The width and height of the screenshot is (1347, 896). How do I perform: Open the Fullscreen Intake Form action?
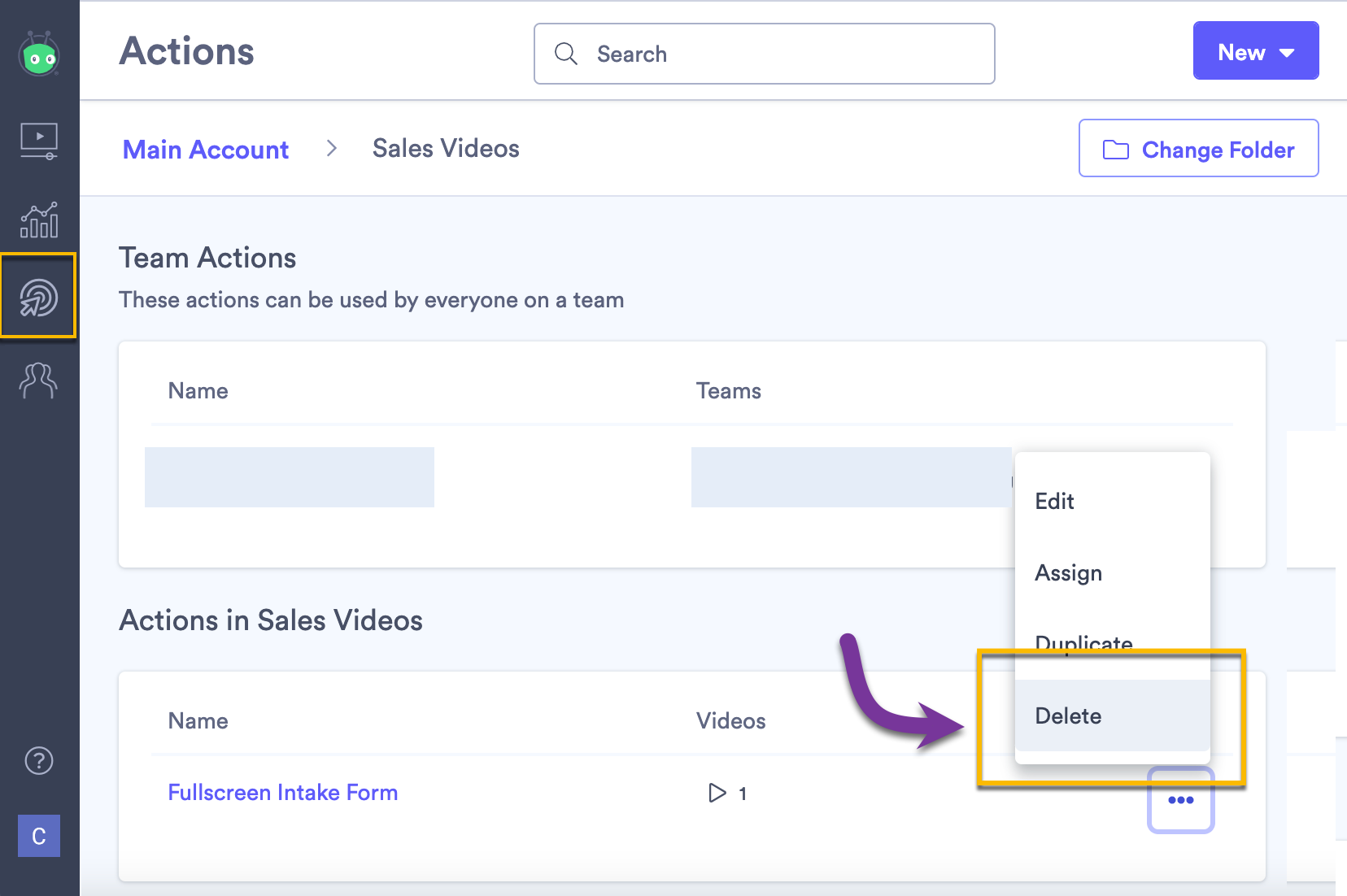[x=283, y=793]
